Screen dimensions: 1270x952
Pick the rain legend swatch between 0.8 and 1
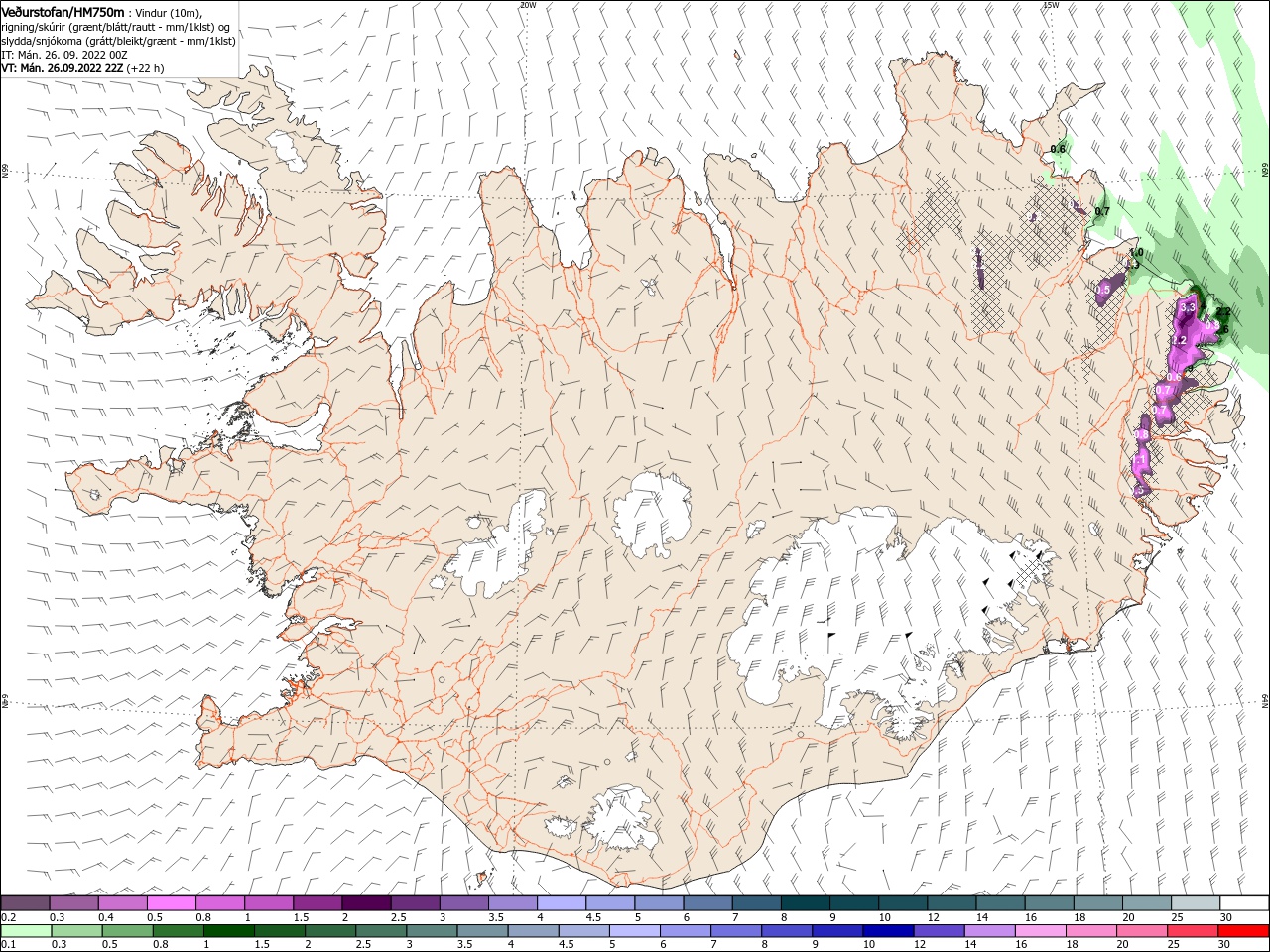(x=178, y=931)
